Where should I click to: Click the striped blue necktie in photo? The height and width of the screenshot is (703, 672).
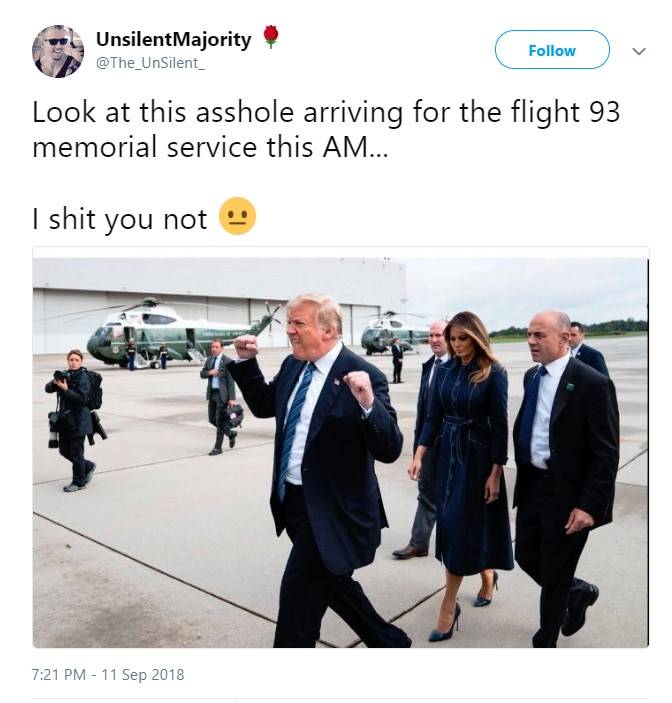(294, 429)
